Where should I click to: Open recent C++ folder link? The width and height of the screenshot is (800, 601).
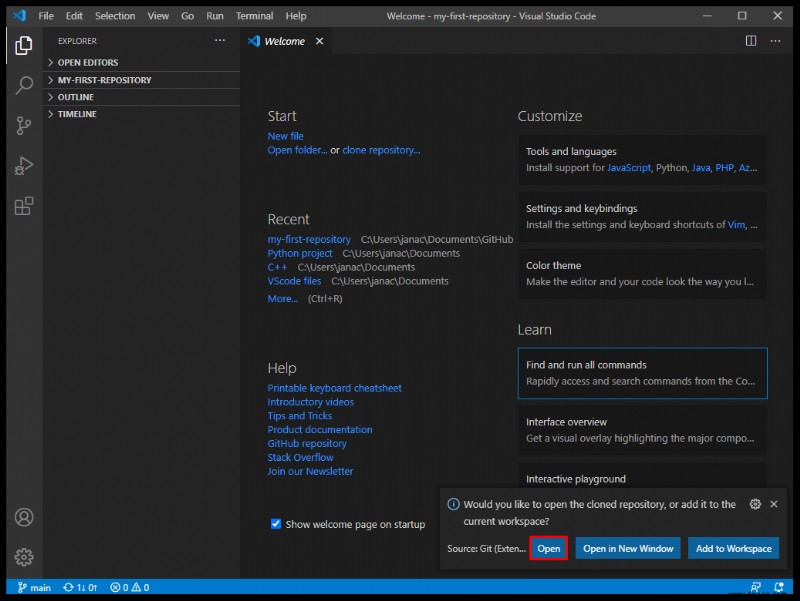pyautogui.click(x=277, y=267)
